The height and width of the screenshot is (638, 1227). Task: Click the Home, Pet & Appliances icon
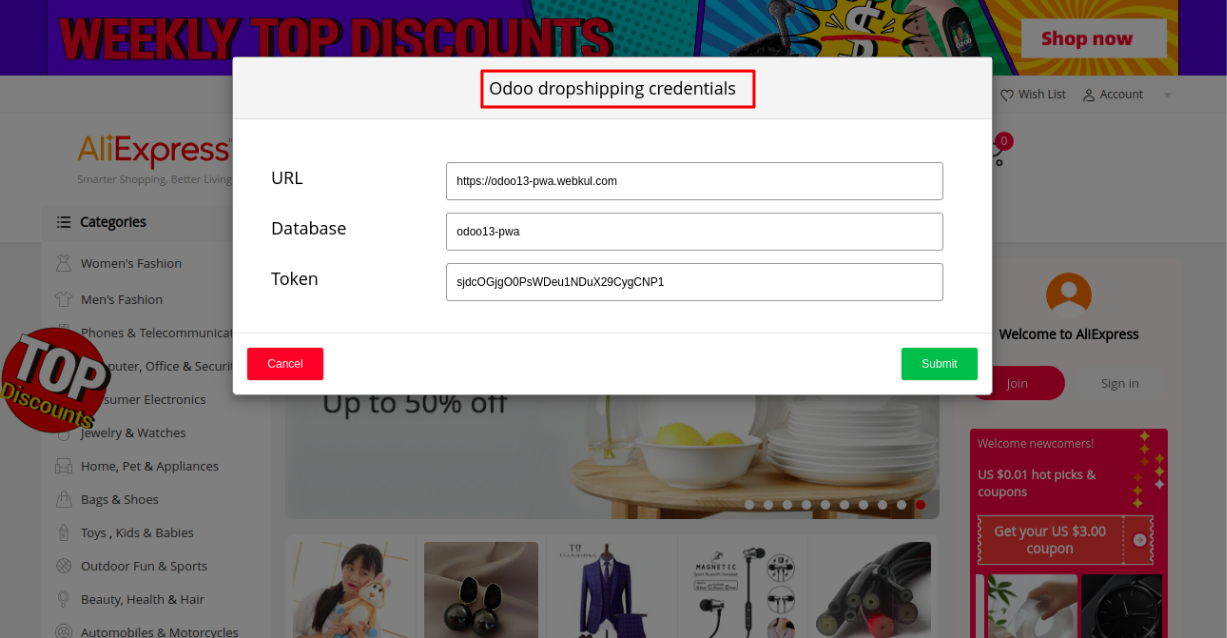pyautogui.click(x=64, y=466)
